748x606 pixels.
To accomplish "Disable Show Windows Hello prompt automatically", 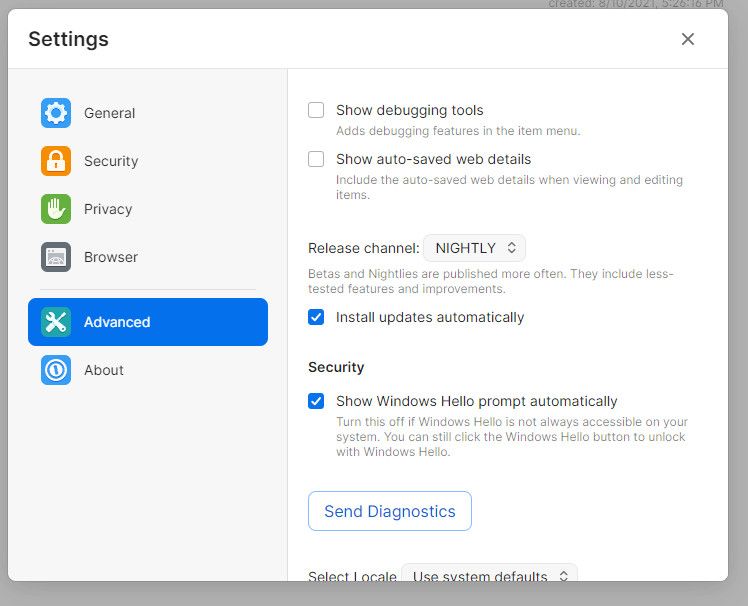I will [316, 401].
